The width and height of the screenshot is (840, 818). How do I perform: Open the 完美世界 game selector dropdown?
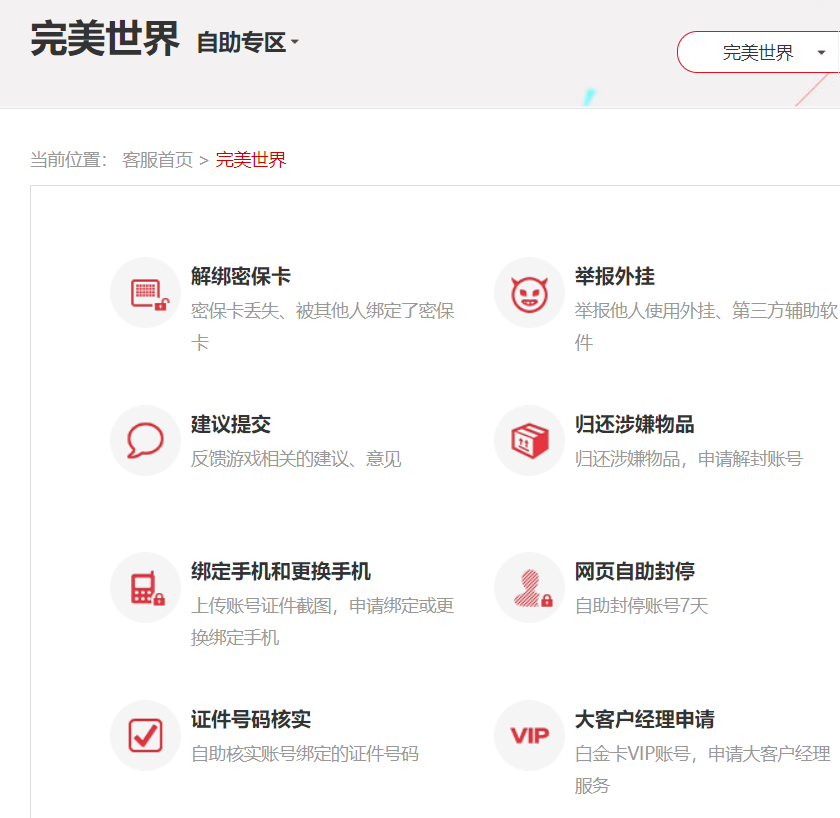tap(758, 52)
